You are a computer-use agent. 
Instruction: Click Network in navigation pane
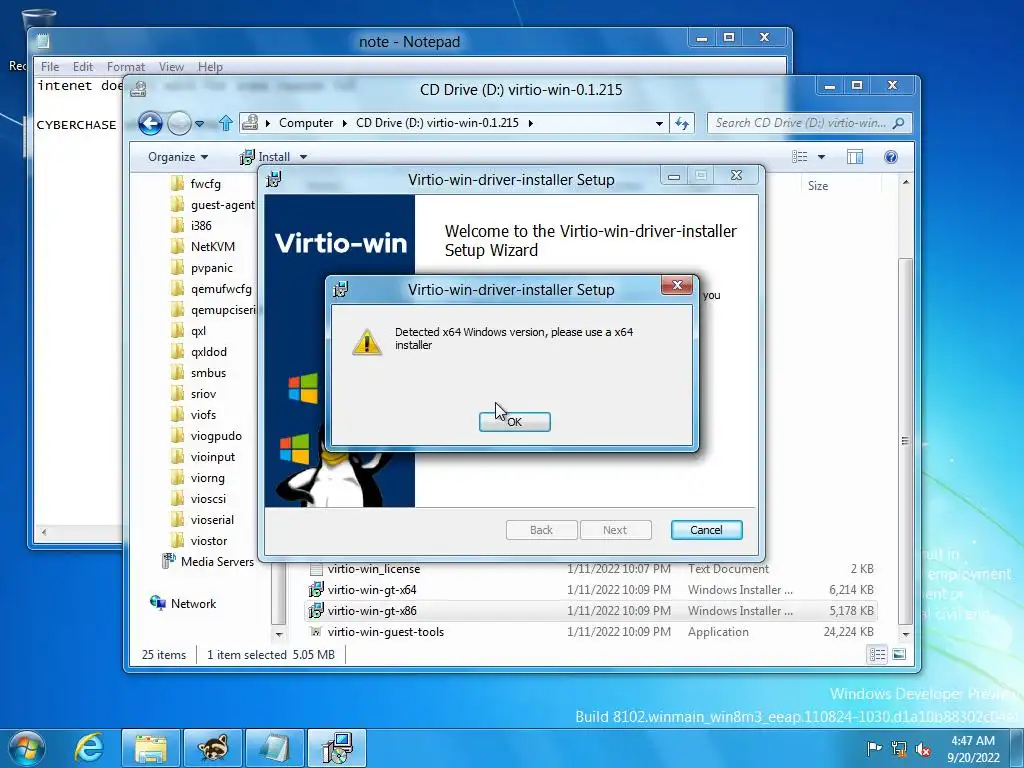(183, 603)
